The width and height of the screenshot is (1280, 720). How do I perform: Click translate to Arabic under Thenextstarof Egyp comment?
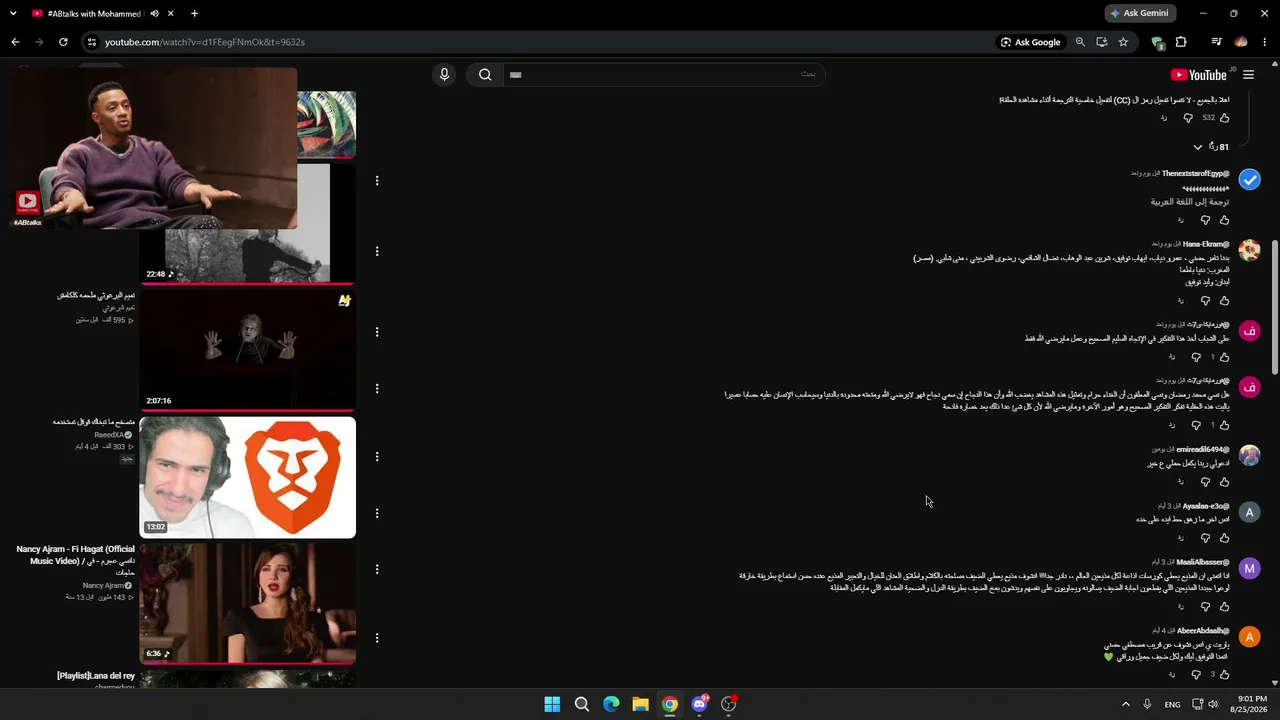1189,202
